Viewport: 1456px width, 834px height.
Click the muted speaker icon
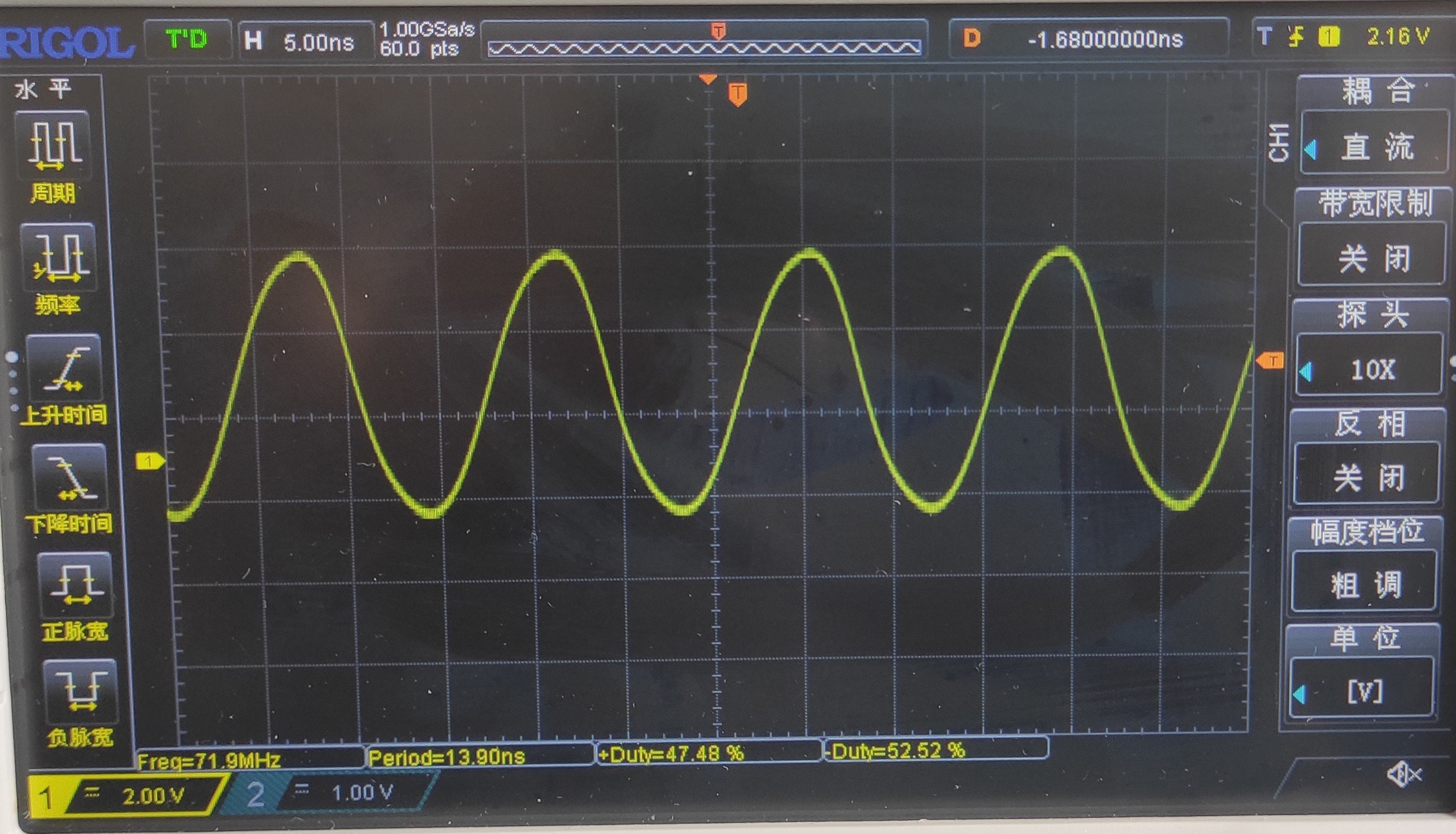pos(1403,775)
